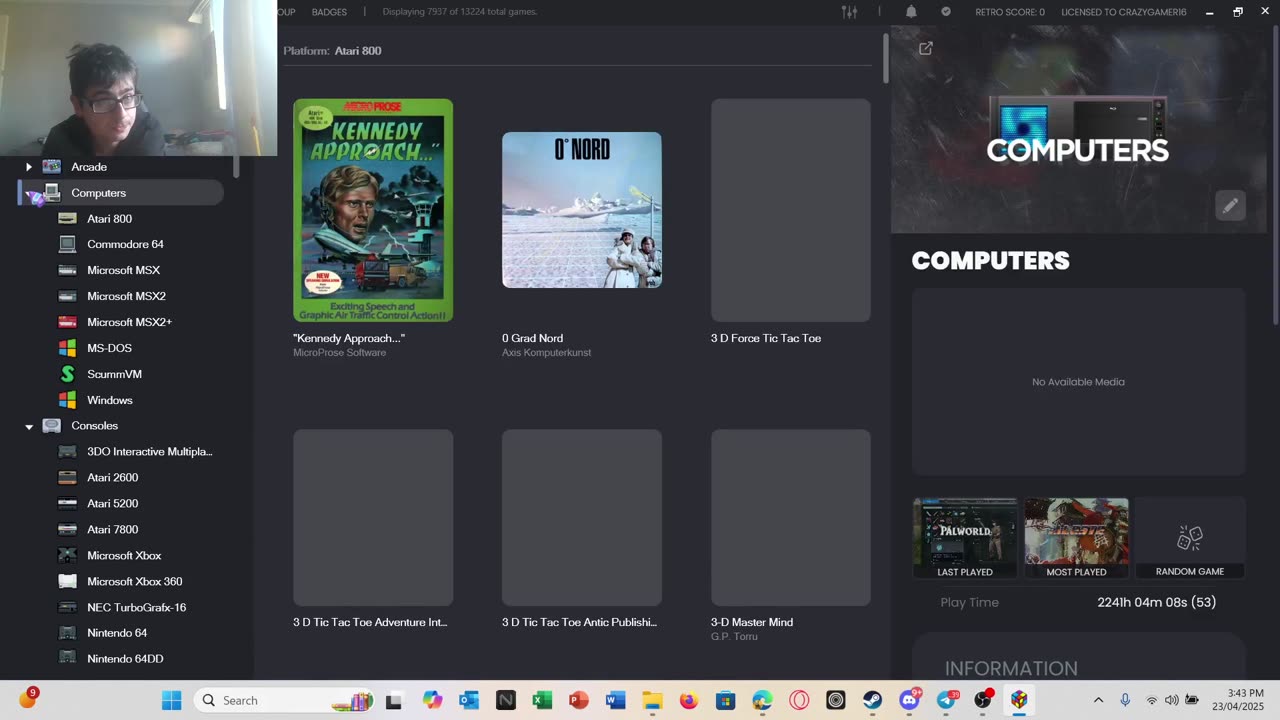Open Outlook from the taskbar
The height and width of the screenshot is (720, 1280).
(x=468, y=700)
